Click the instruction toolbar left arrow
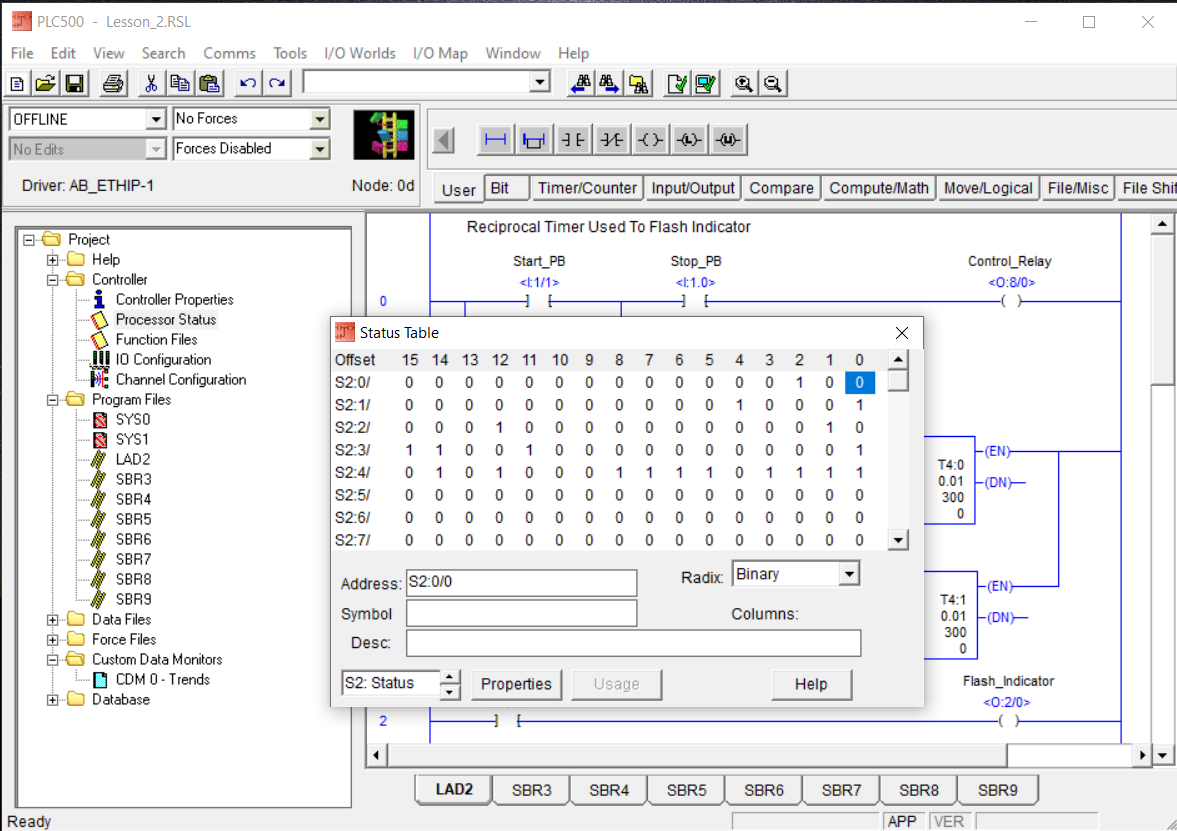 (x=444, y=140)
